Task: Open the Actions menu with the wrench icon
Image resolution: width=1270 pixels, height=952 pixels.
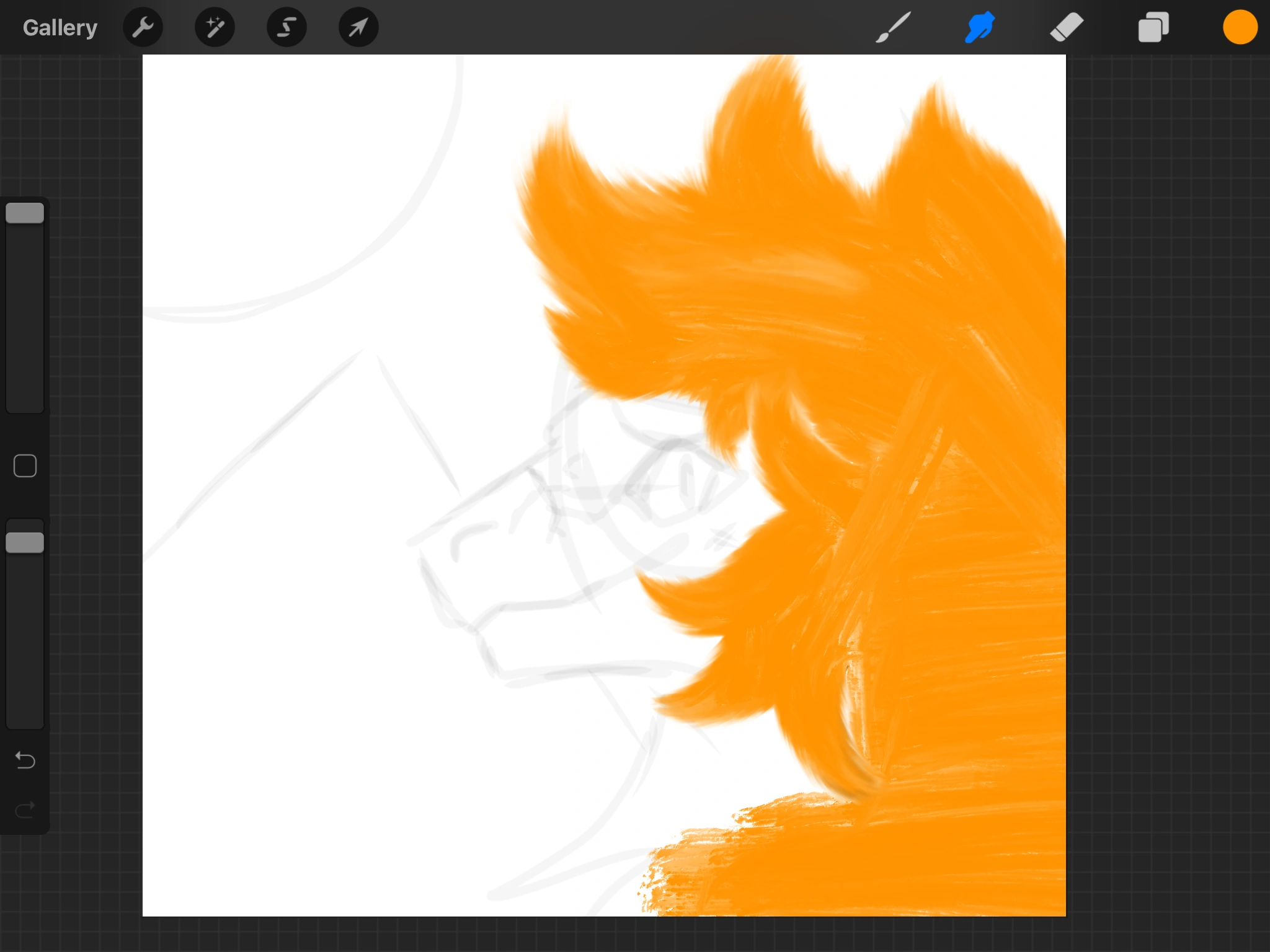Action: click(143, 27)
